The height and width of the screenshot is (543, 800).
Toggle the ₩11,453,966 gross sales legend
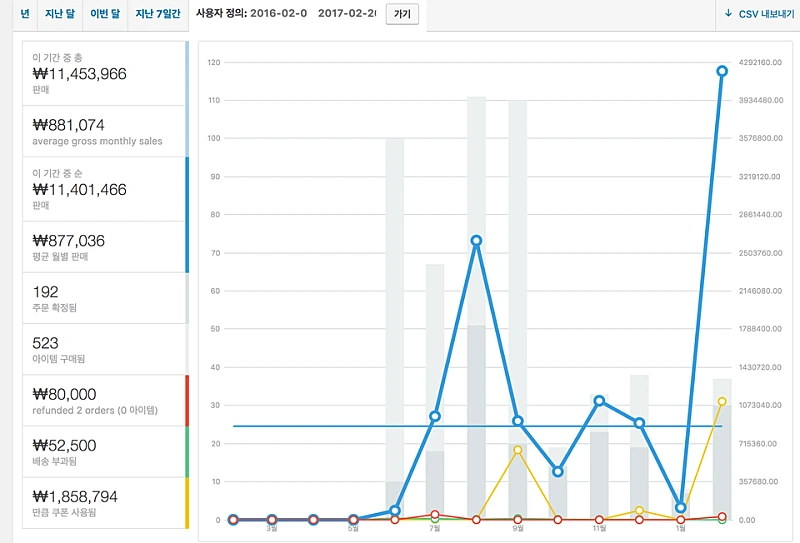click(x=105, y=73)
